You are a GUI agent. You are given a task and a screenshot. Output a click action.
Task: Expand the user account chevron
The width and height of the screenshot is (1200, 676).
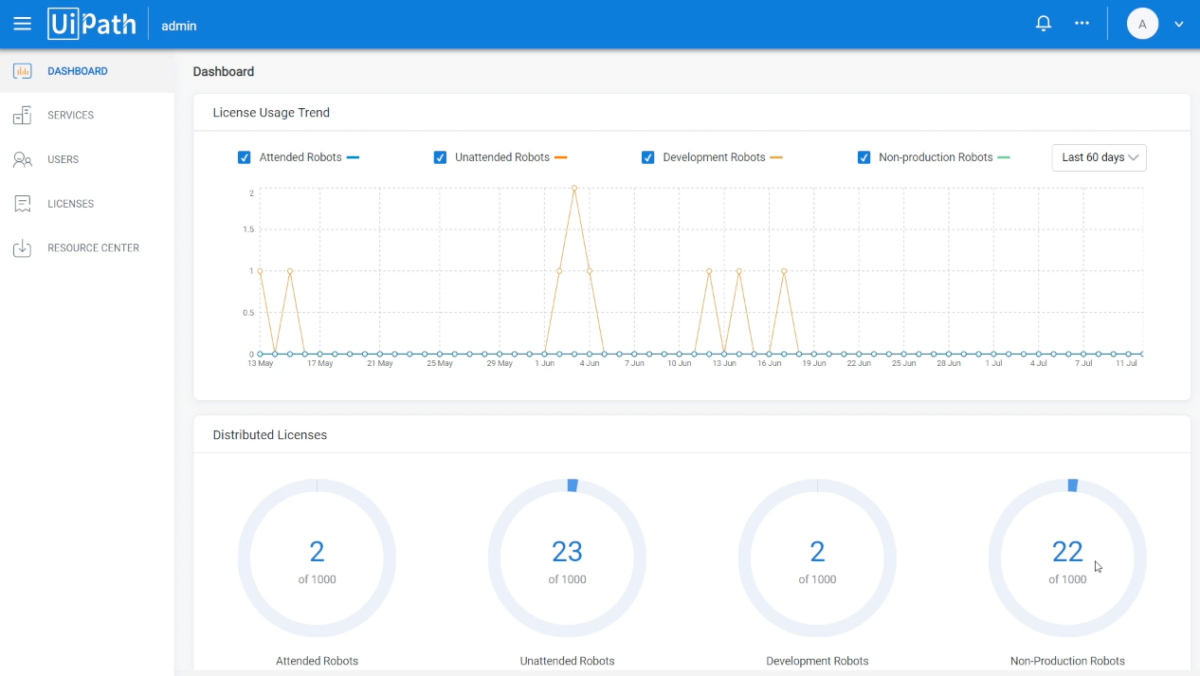(1178, 23)
